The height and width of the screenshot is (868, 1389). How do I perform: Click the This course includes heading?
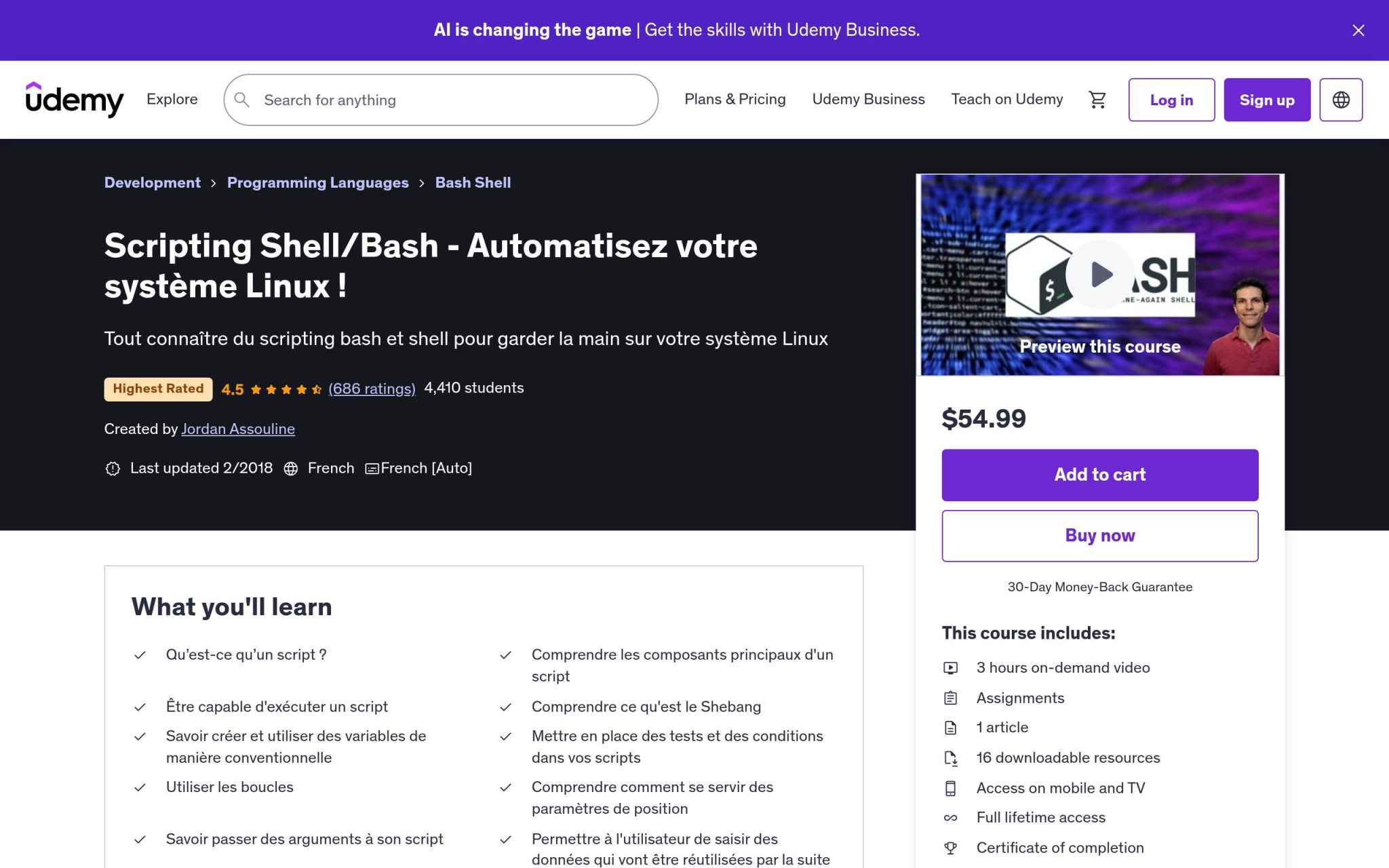tap(1028, 633)
